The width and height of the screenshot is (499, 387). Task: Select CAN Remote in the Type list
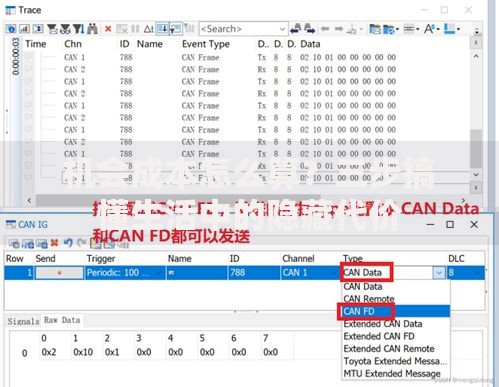click(396, 299)
